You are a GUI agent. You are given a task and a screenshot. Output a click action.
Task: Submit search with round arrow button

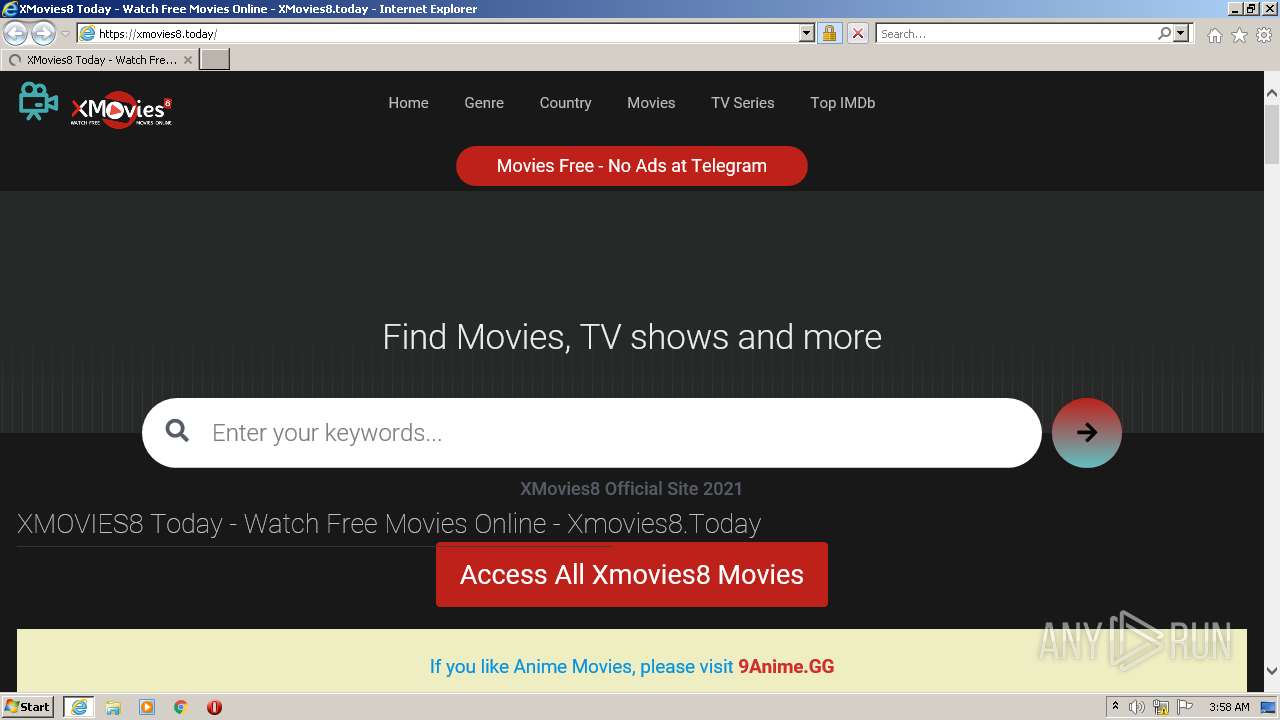coord(1087,433)
